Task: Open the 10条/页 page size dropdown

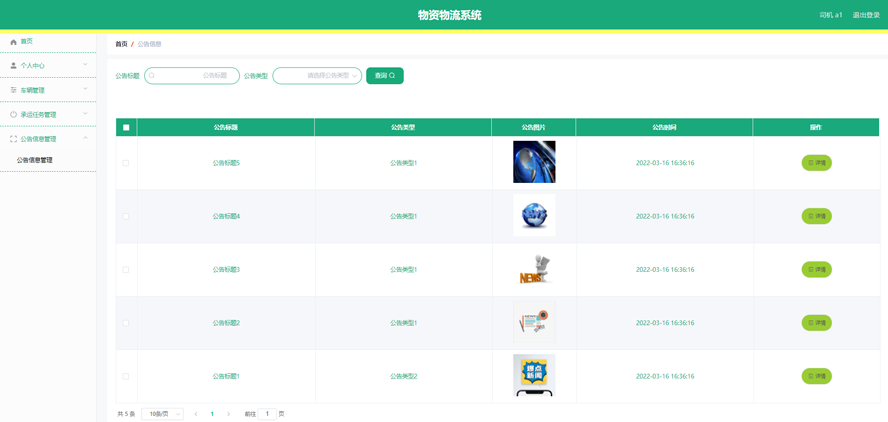Action: click(x=162, y=414)
